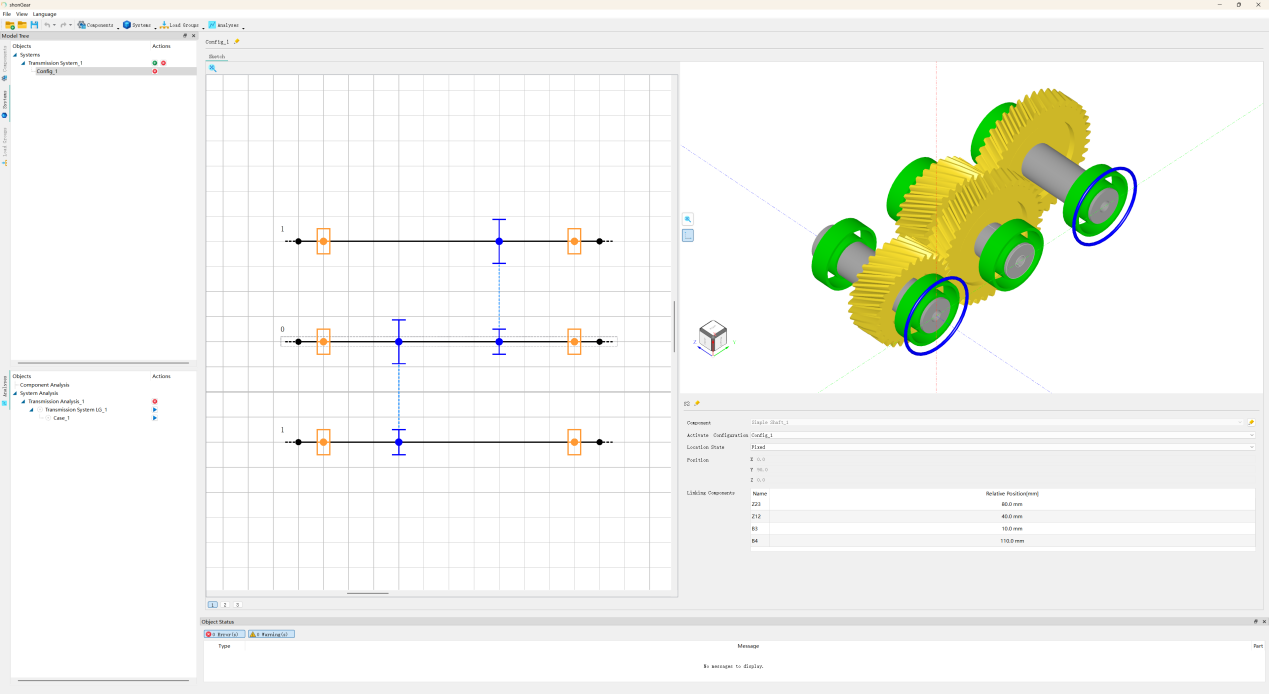Open the Components toolbar menu
This screenshot has height=694, width=1269.
[96, 24]
